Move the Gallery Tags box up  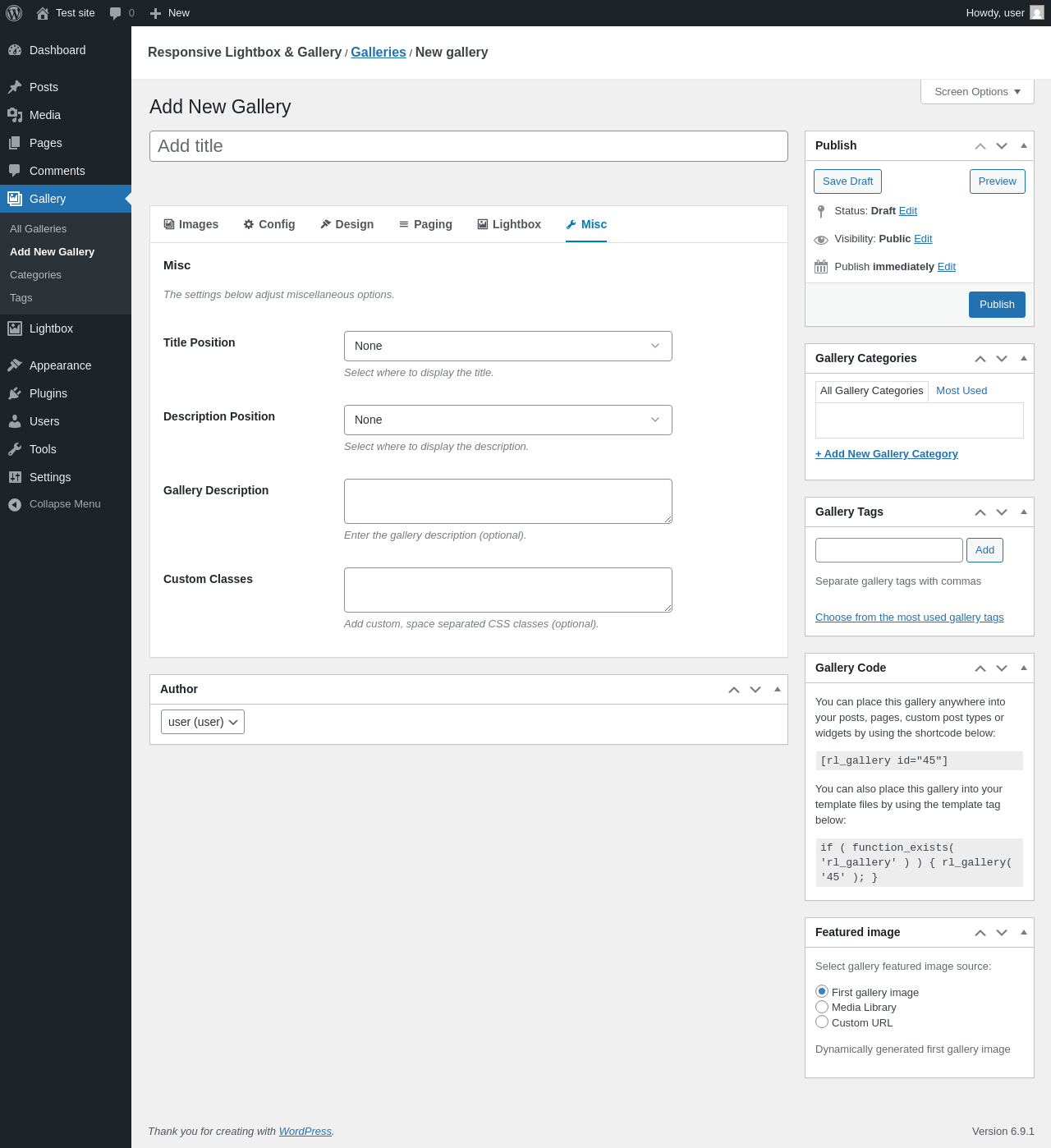coord(980,512)
